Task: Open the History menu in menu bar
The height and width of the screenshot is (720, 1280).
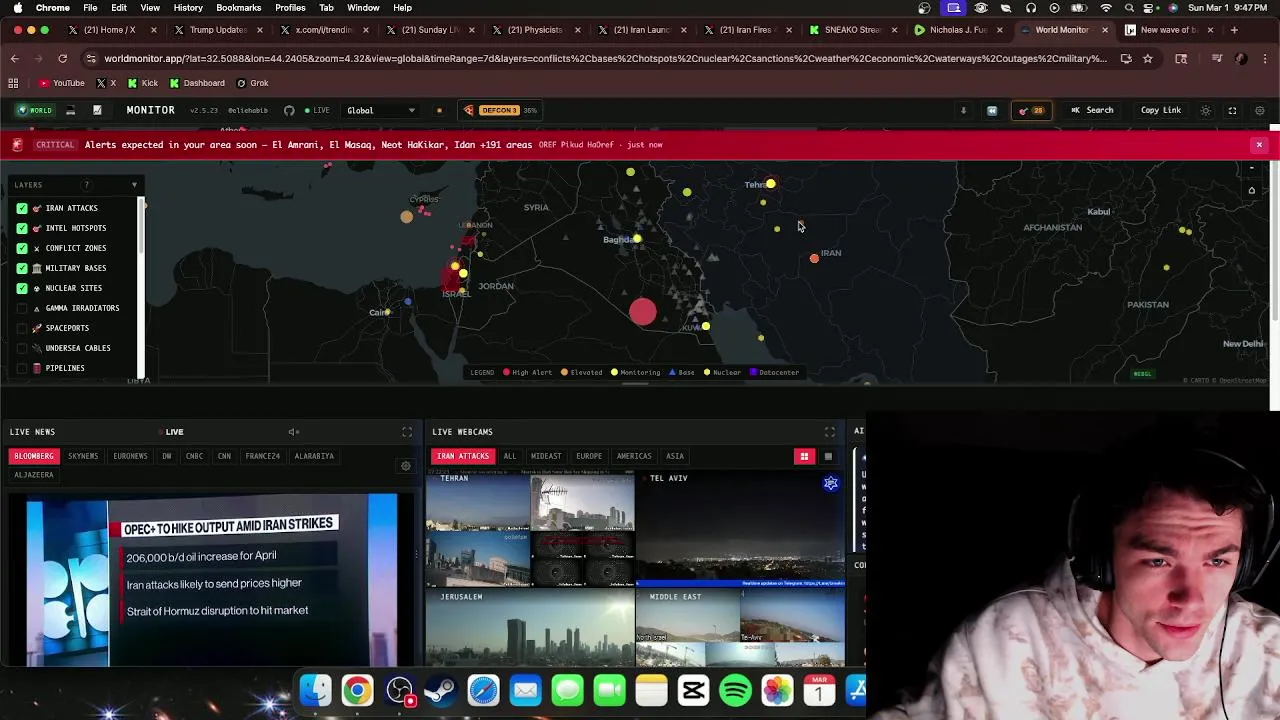Action: (x=188, y=8)
